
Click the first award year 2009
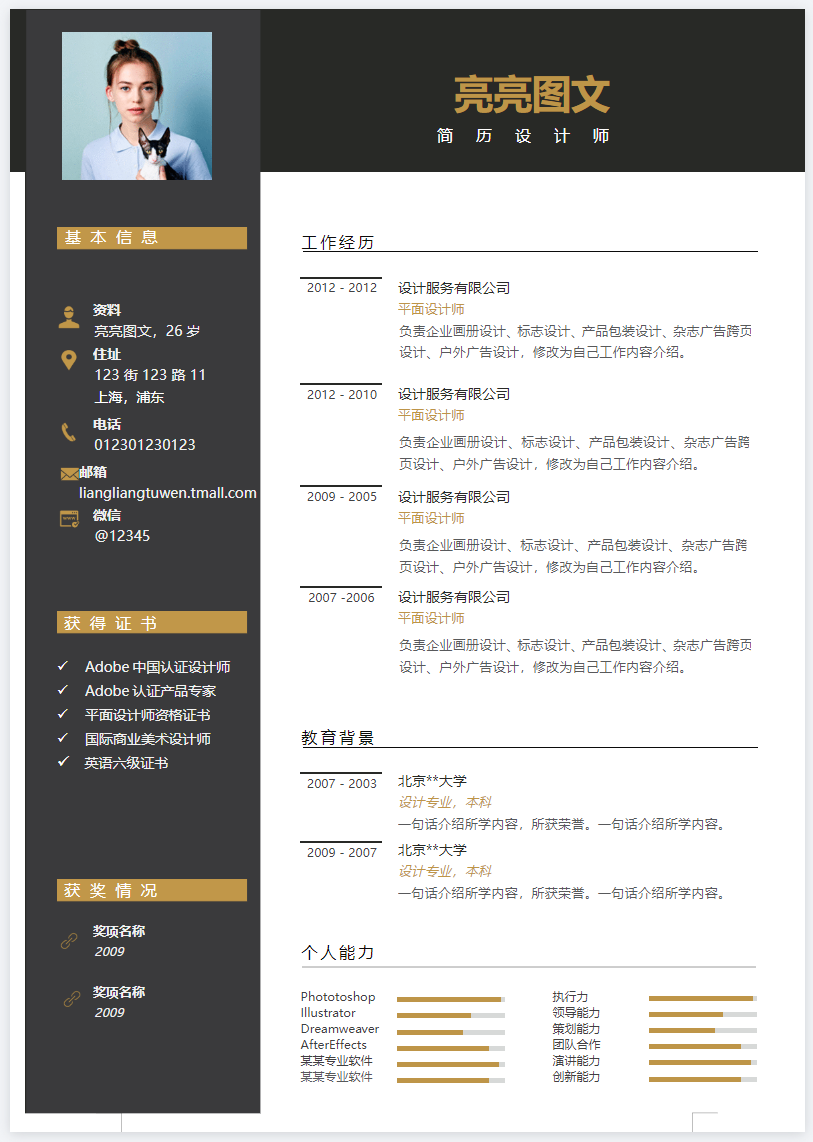point(109,952)
